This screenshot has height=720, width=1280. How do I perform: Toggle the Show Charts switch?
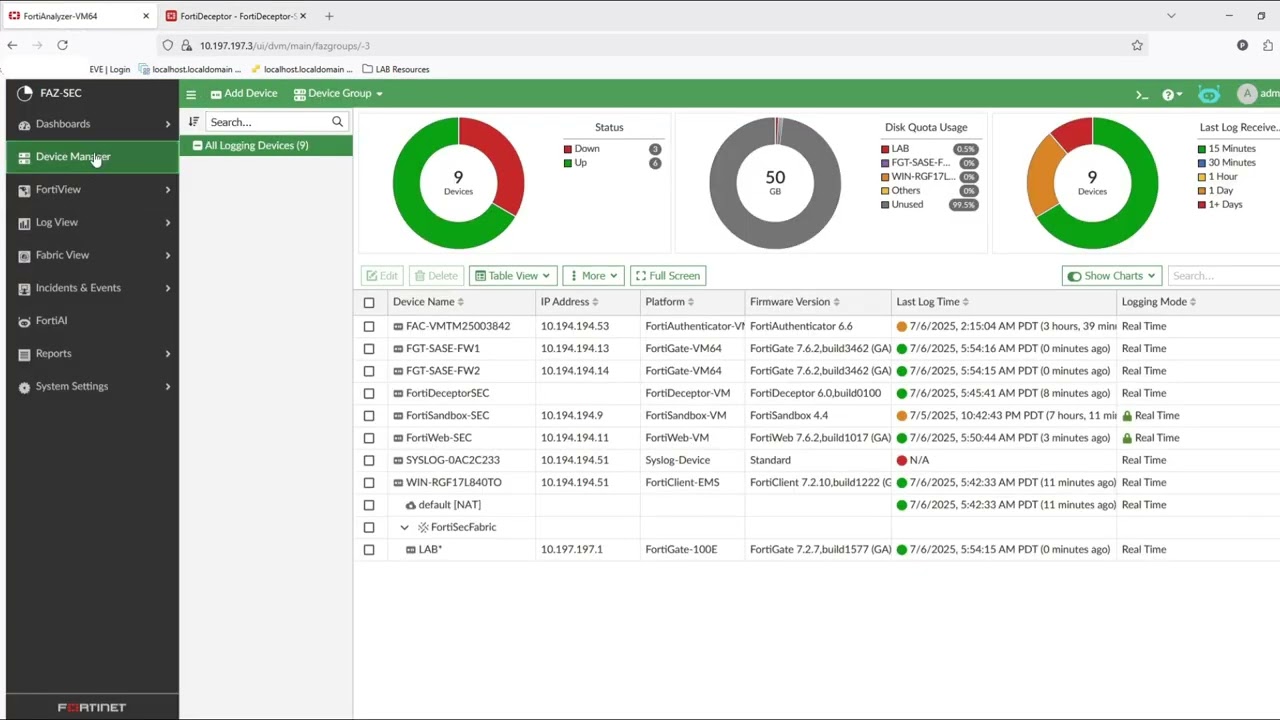coord(1074,276)
